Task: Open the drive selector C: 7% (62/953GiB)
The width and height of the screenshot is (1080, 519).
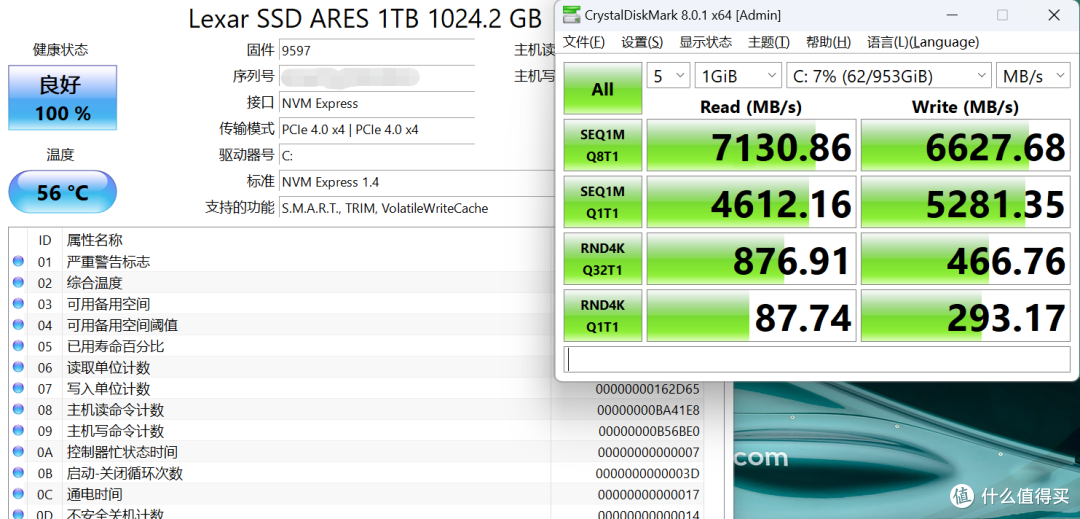Action: point(889,76)
